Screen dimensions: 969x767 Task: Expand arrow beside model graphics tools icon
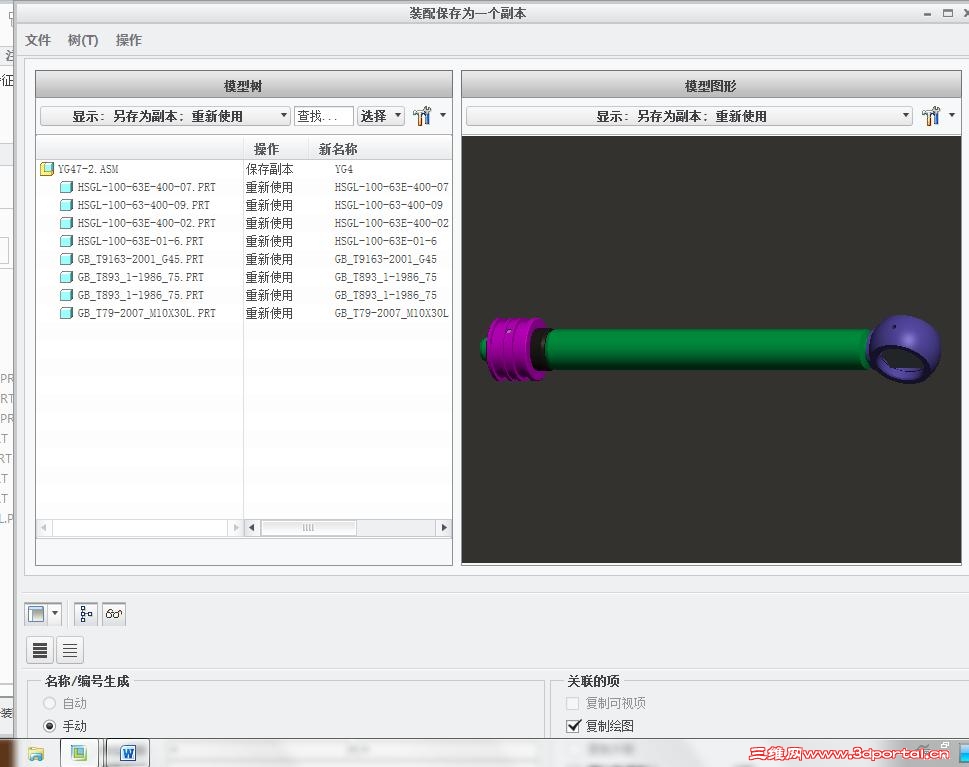pos(952,115)
